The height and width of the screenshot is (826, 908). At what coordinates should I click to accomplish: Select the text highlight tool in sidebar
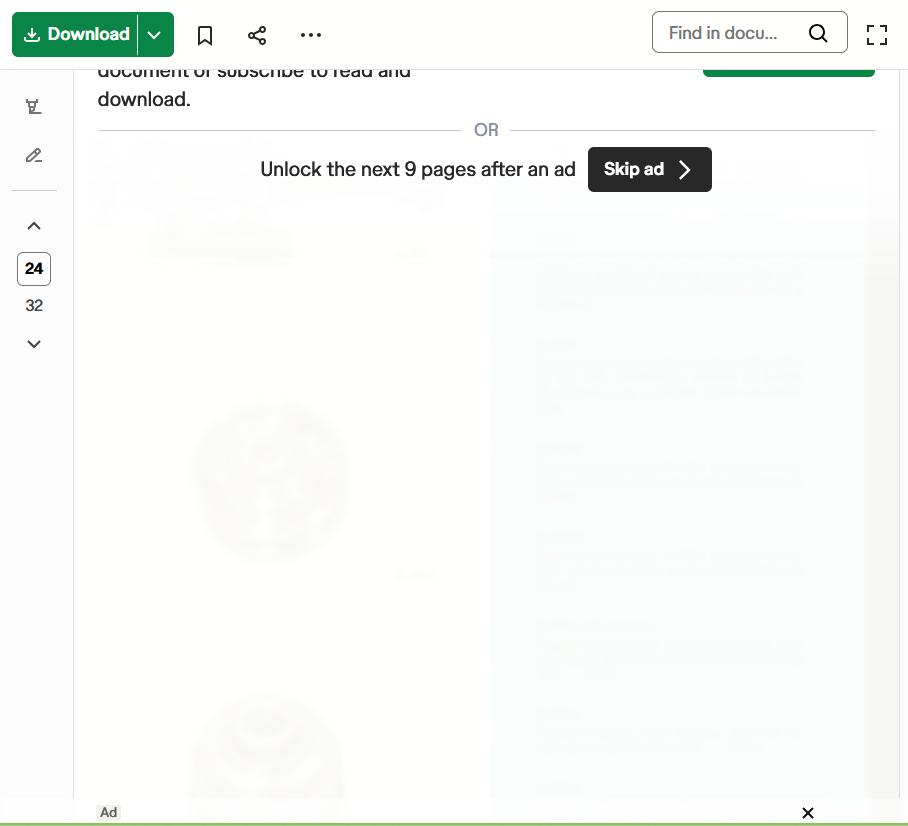(34, 107)
